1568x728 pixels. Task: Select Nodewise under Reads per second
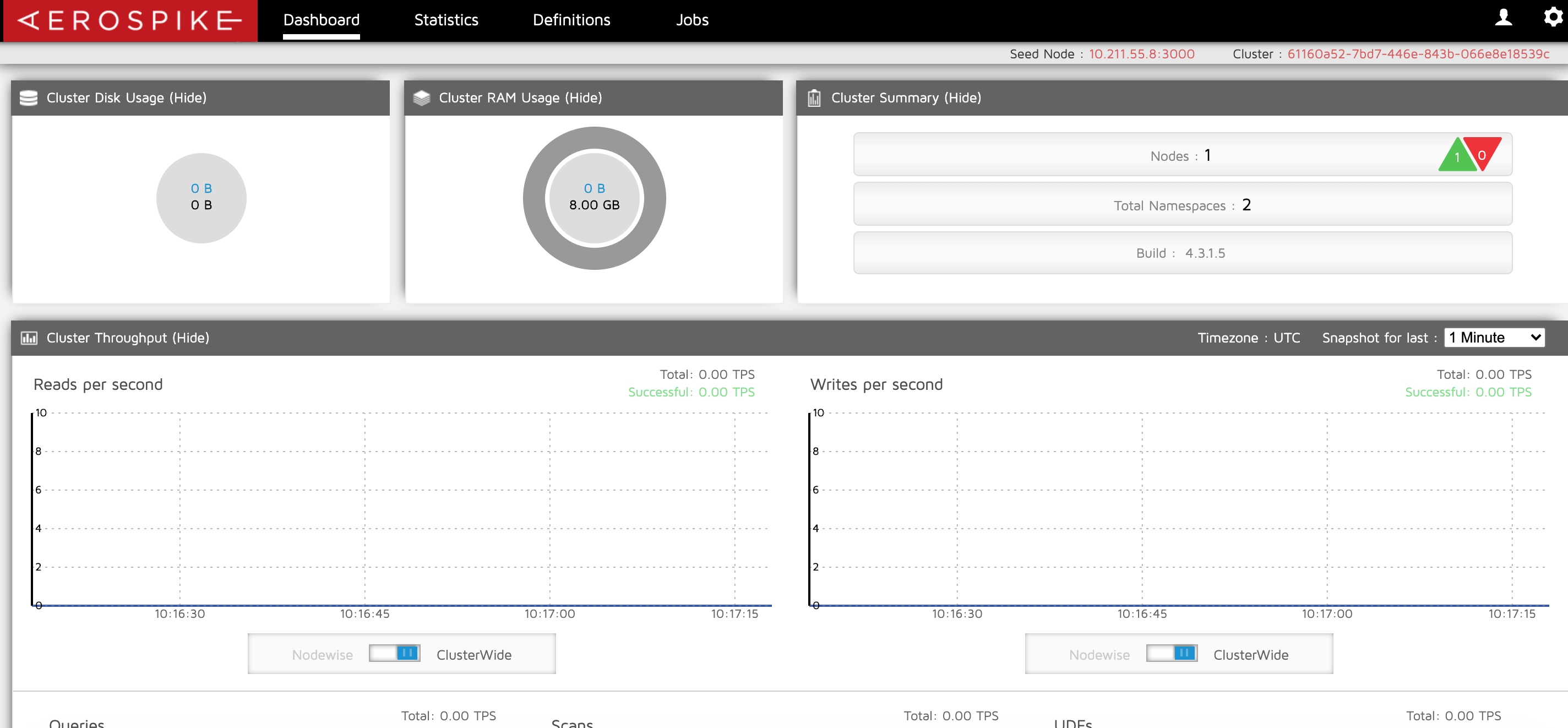pos(322,655)
